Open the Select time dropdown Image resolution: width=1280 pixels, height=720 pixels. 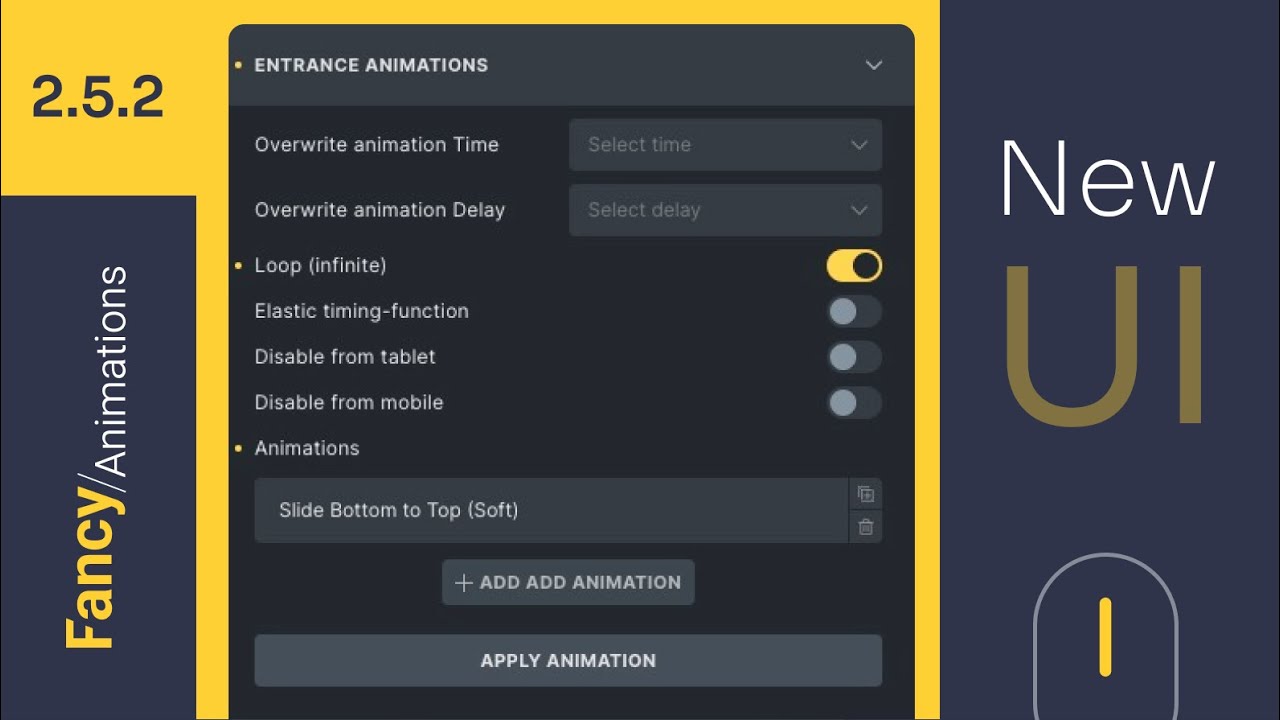pyautogui.click(x=726, y=145)
